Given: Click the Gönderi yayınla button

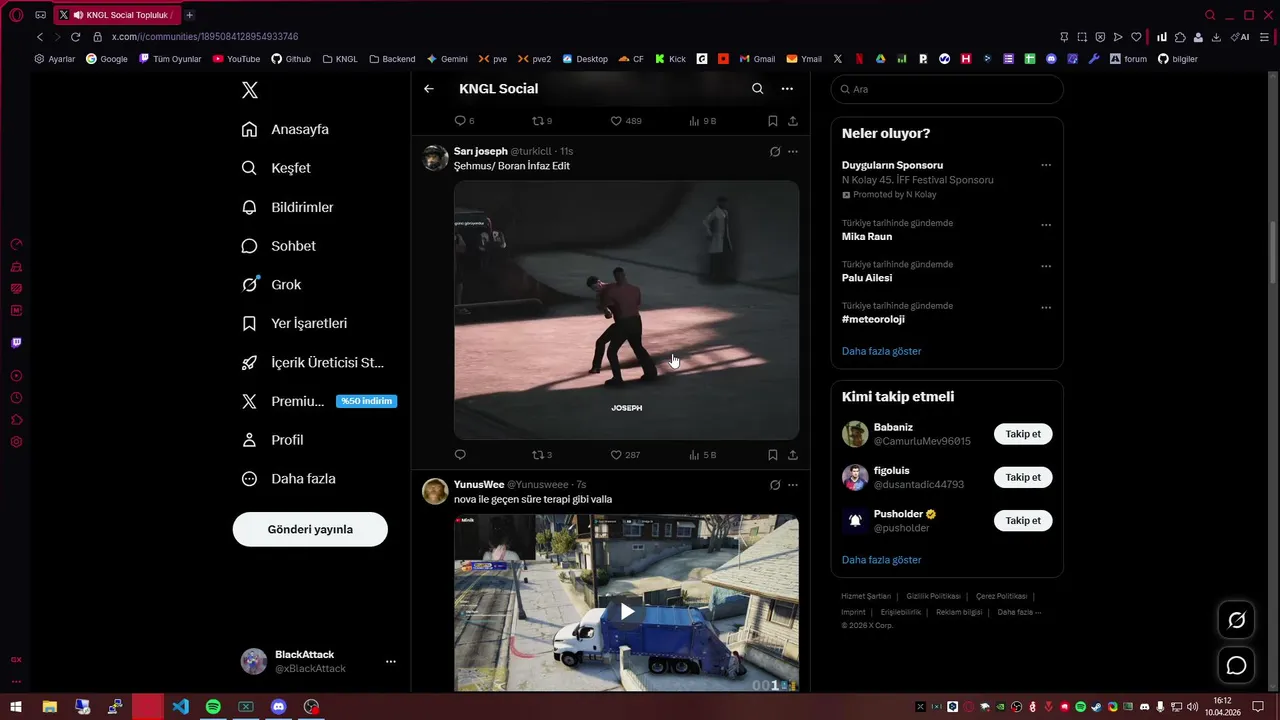Looking at the screenshot, I should point(310,529).
